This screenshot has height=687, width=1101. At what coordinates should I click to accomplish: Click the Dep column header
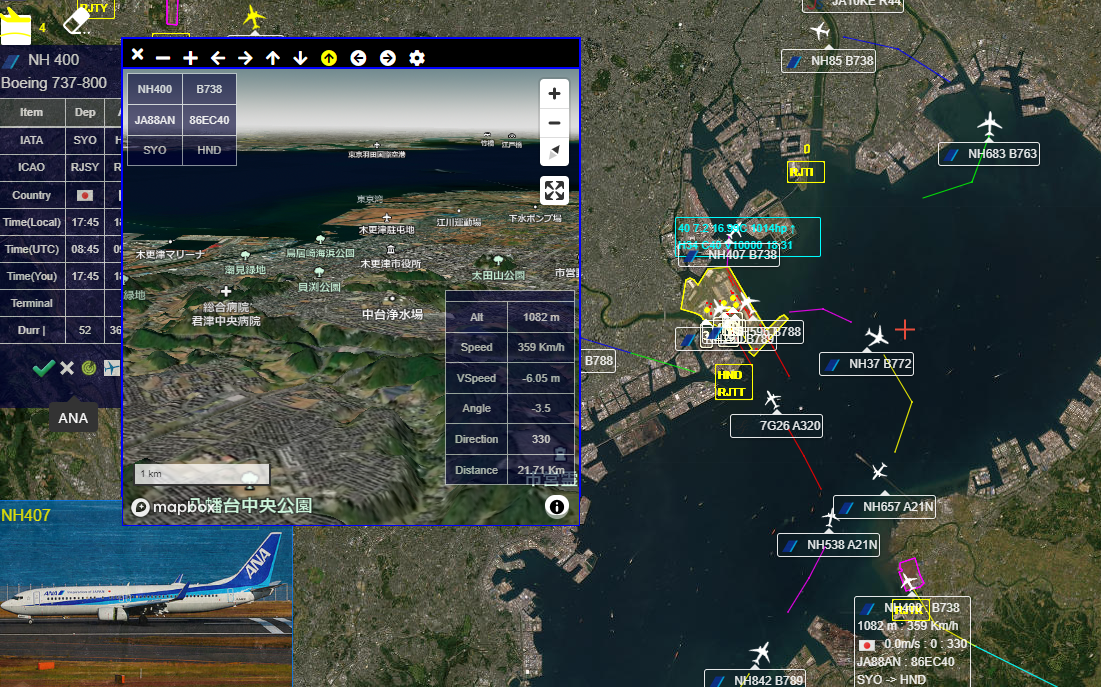[85, 112]
